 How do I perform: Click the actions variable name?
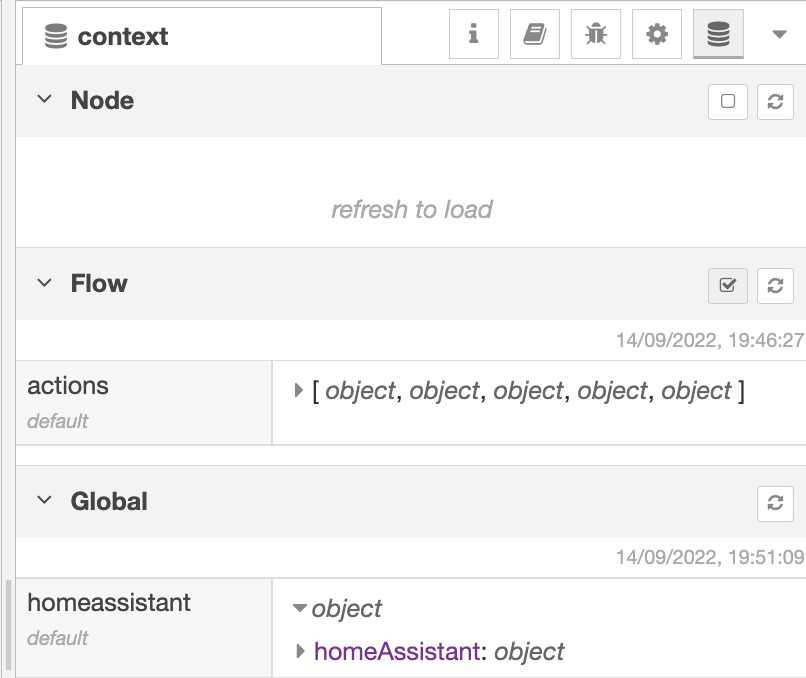[x=68, y=386]
